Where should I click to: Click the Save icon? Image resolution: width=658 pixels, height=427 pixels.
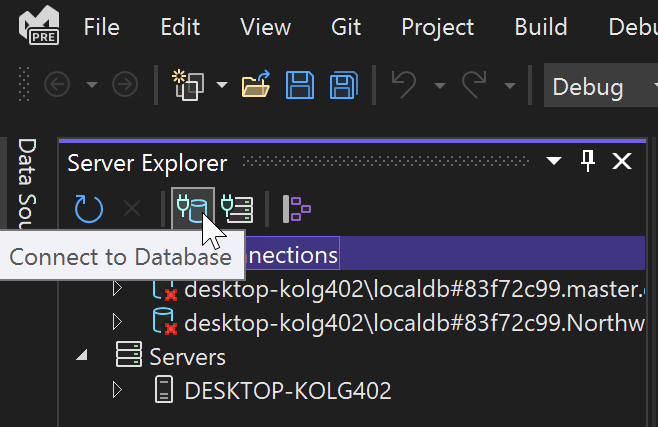pyautogui.click(x=300, y=85)
